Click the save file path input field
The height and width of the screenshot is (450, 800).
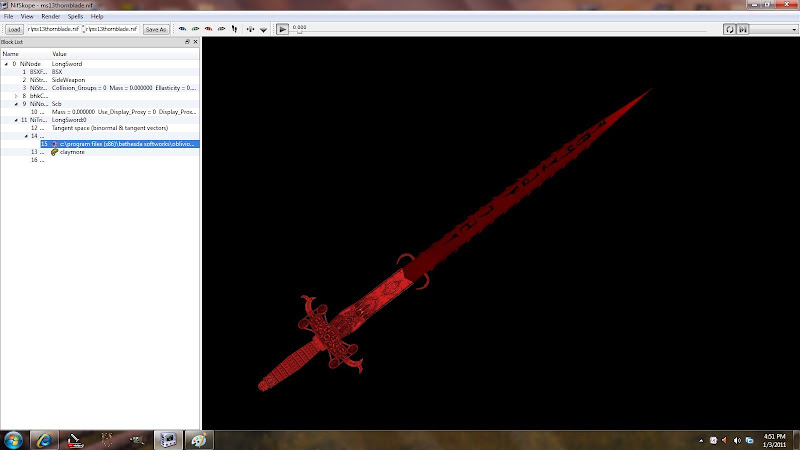coord(111,29)
